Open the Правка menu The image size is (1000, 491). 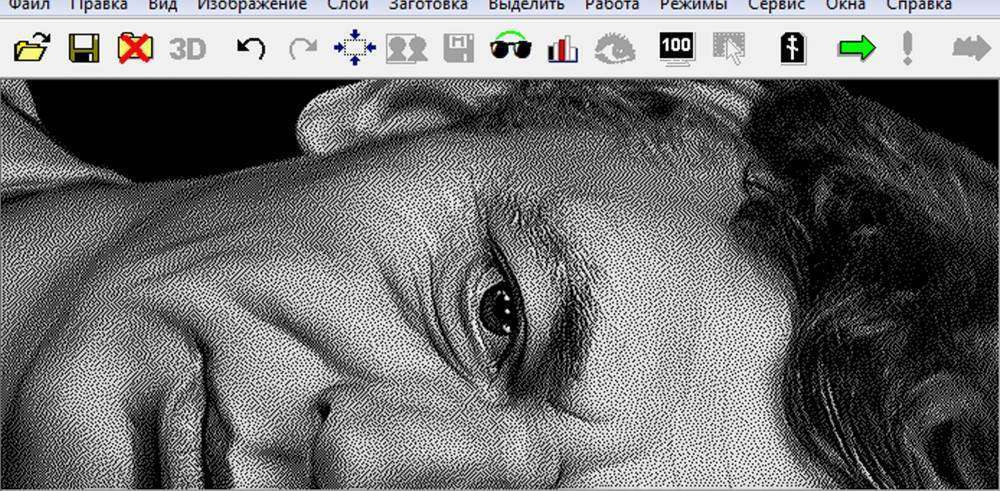point(98,5)
